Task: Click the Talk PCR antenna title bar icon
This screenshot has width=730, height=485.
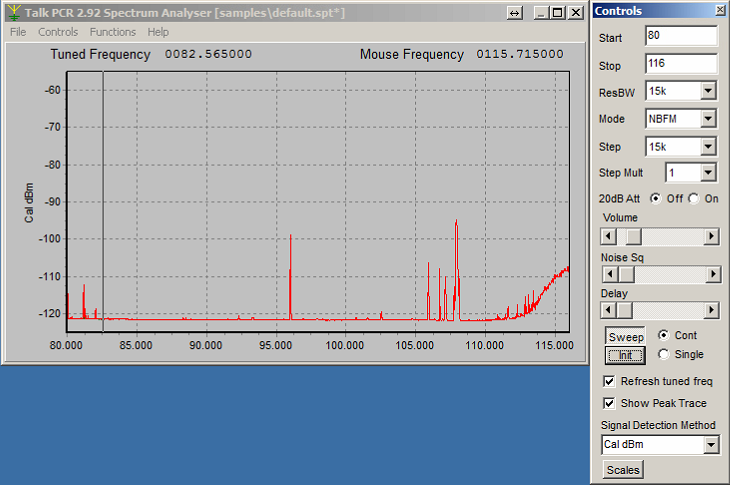Action: (14, 13)
